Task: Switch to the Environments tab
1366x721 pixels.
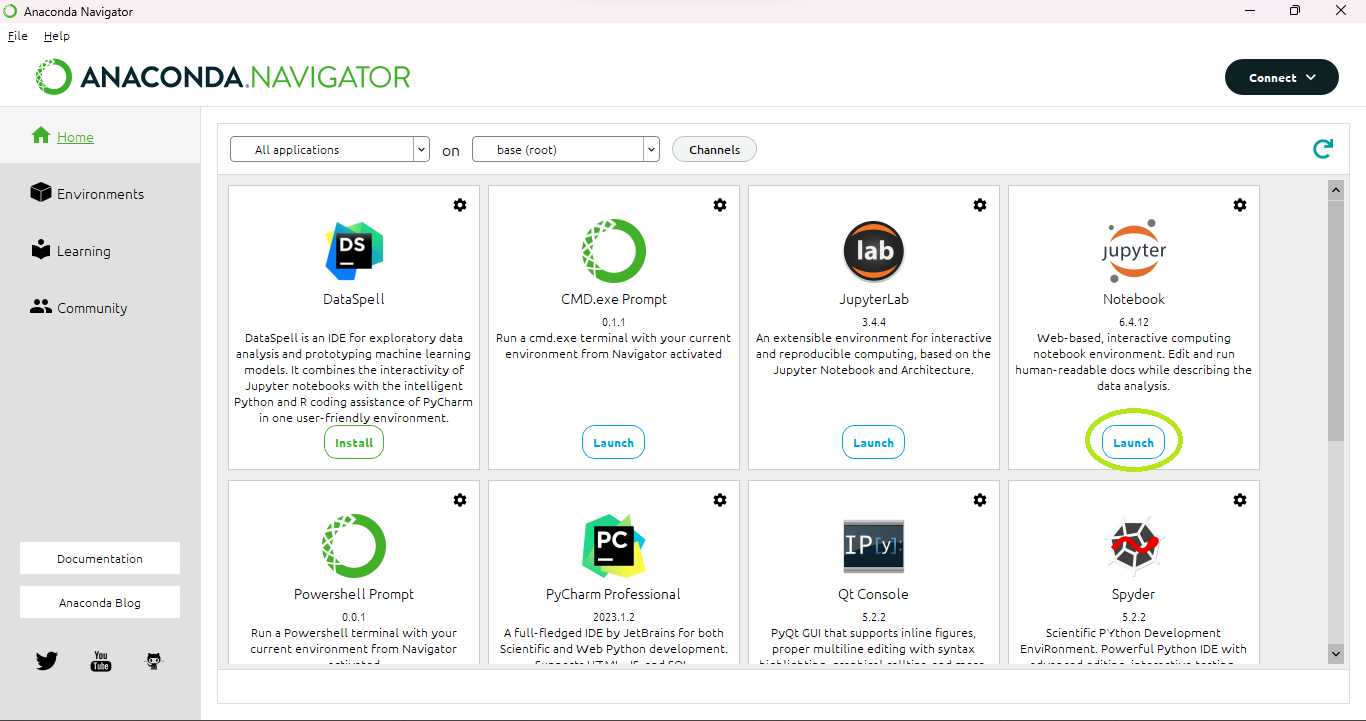Action: coord(100,194)
